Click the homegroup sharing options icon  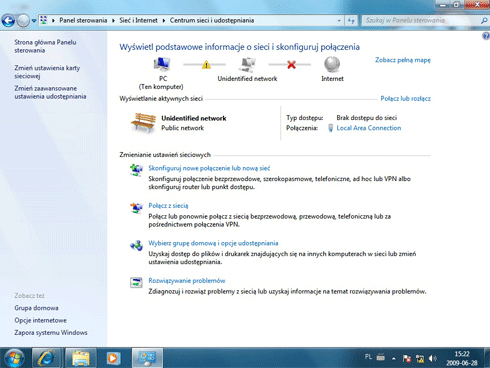pyautogui.click(x=136, y=245)
